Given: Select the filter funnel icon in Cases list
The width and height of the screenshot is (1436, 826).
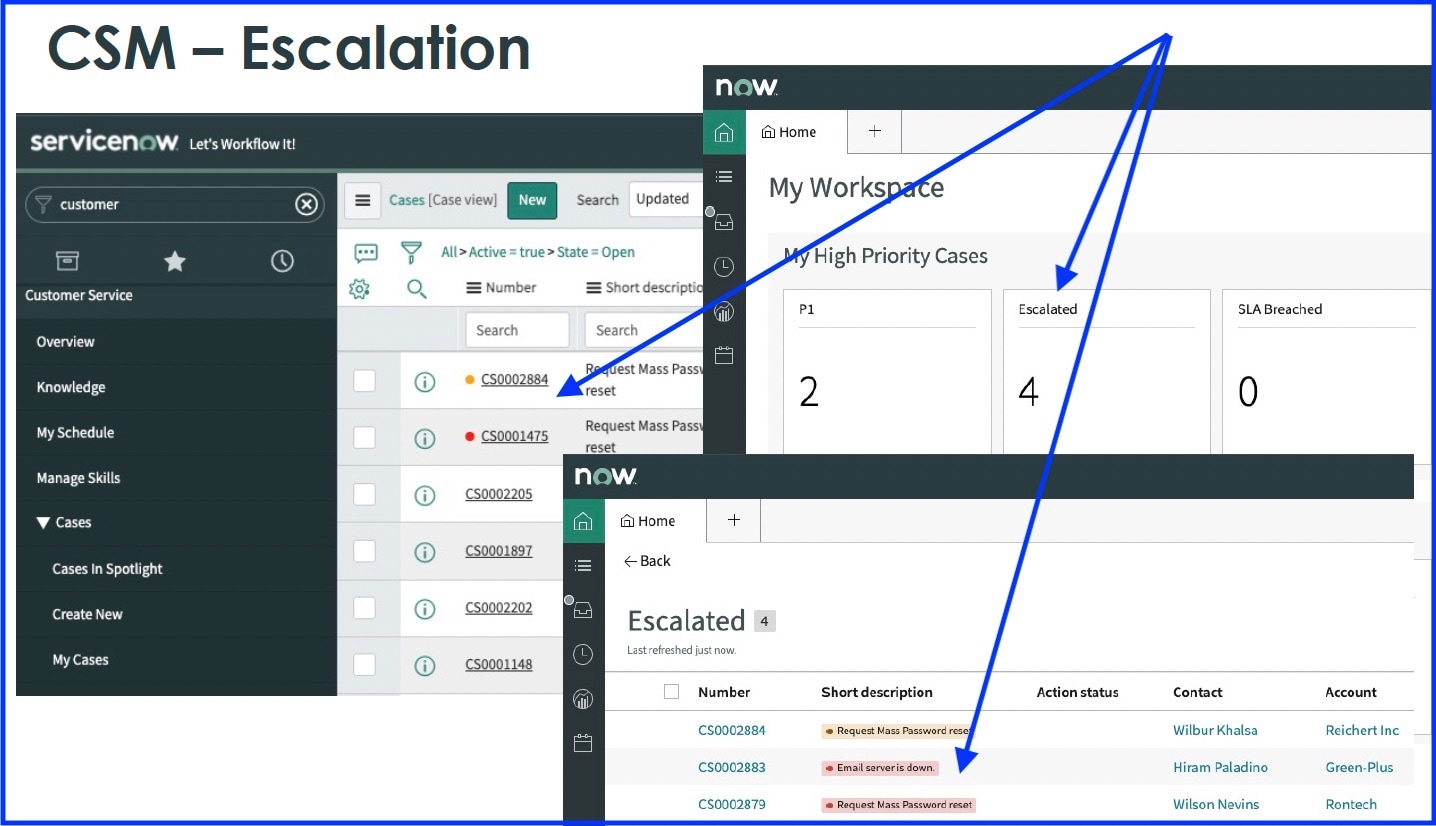Looking at the screenshot, I should tap(412, 252).
